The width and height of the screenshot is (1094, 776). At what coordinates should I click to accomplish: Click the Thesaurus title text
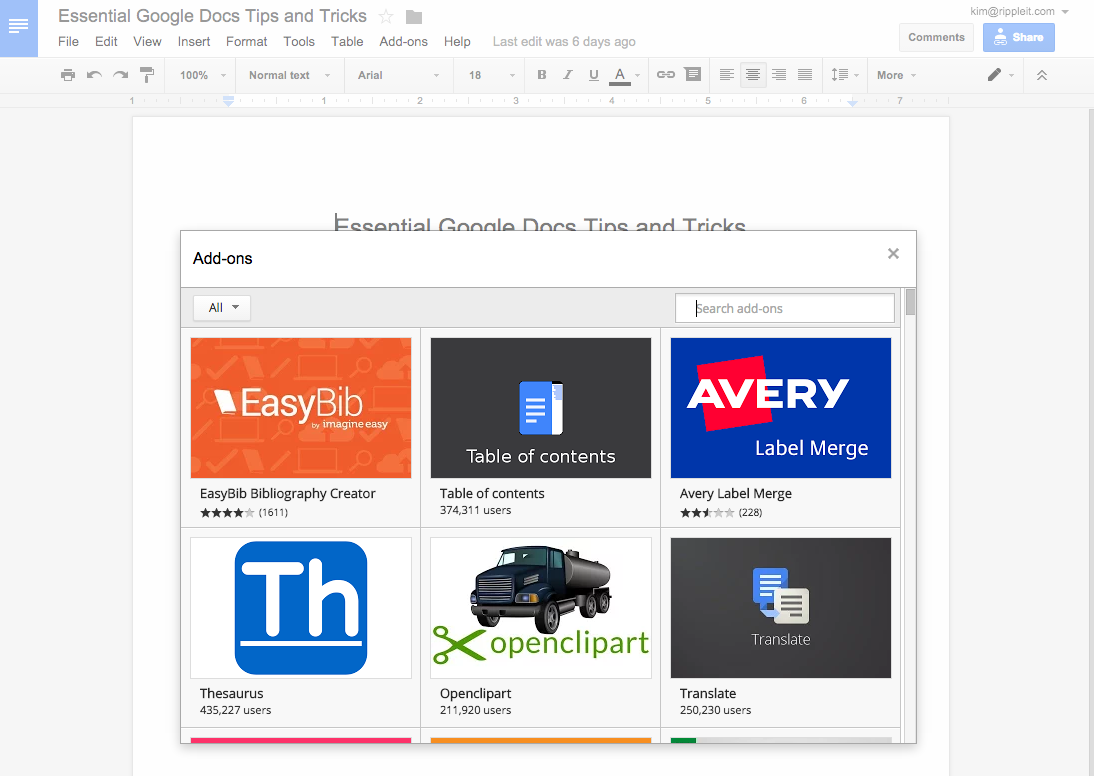(x=232, y=694)
